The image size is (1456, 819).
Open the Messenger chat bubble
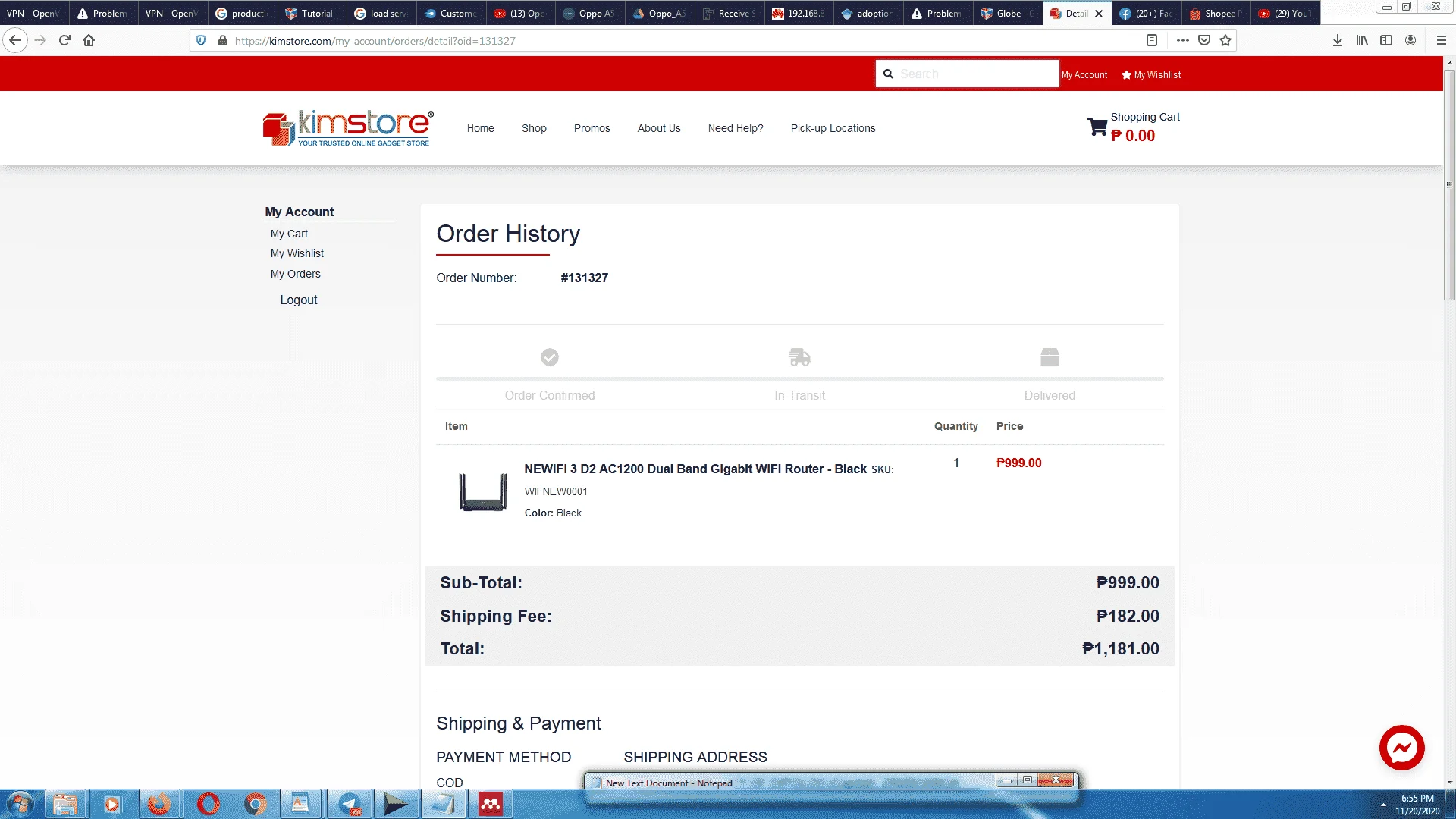[x=1401, y=748]
